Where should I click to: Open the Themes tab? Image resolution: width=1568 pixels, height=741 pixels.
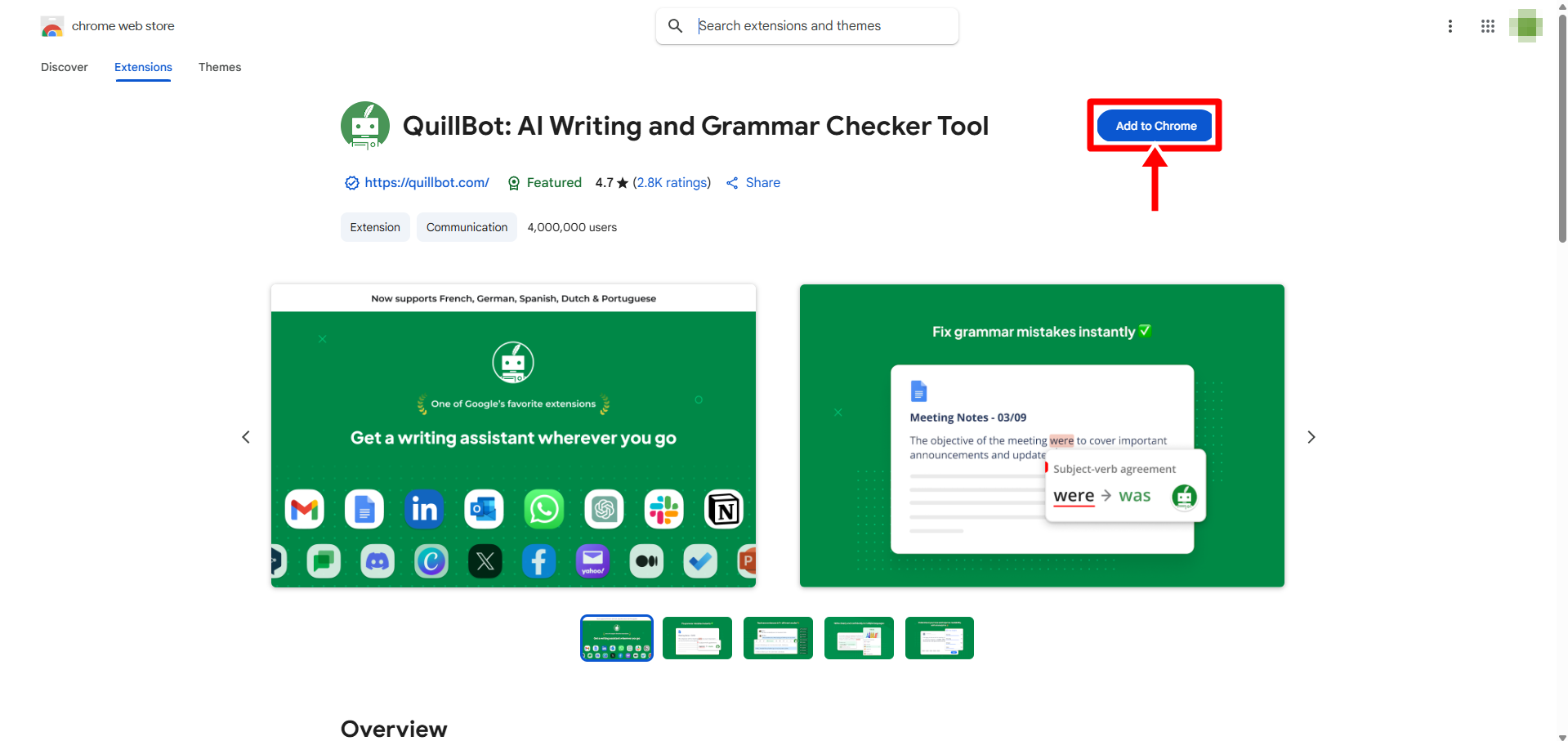point(220,67)
